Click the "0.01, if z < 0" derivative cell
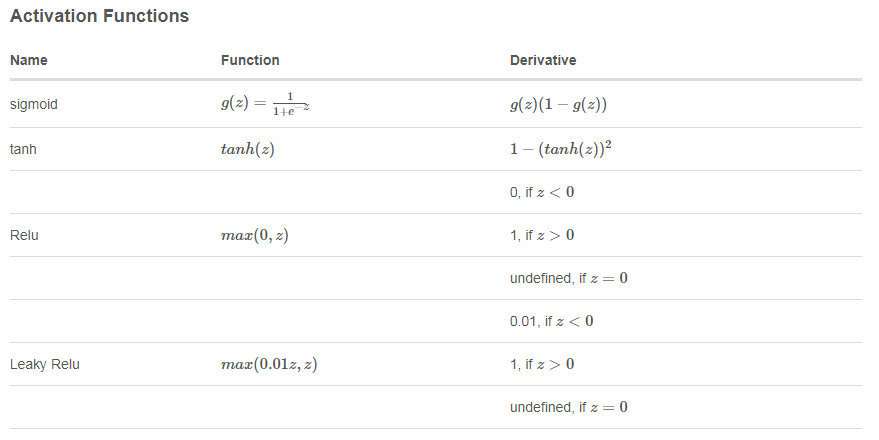The width and height of the screenshot is (879, 440). [551, 321]
